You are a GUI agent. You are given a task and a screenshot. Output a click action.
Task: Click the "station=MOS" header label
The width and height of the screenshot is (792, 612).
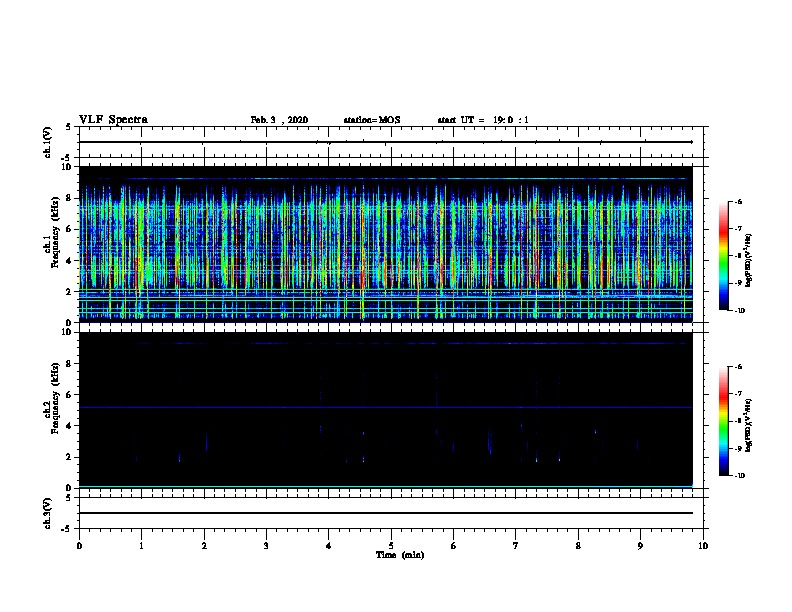pos(372,120)
